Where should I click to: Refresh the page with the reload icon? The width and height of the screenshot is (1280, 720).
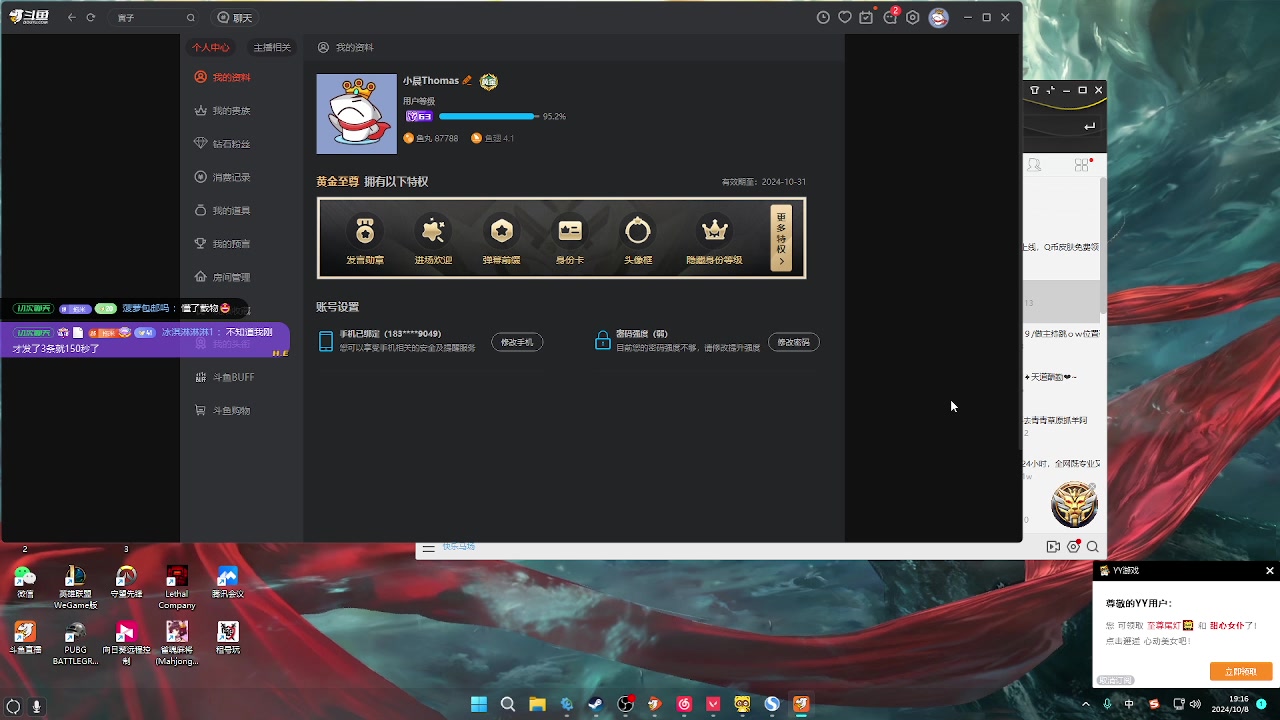(91, 18)
